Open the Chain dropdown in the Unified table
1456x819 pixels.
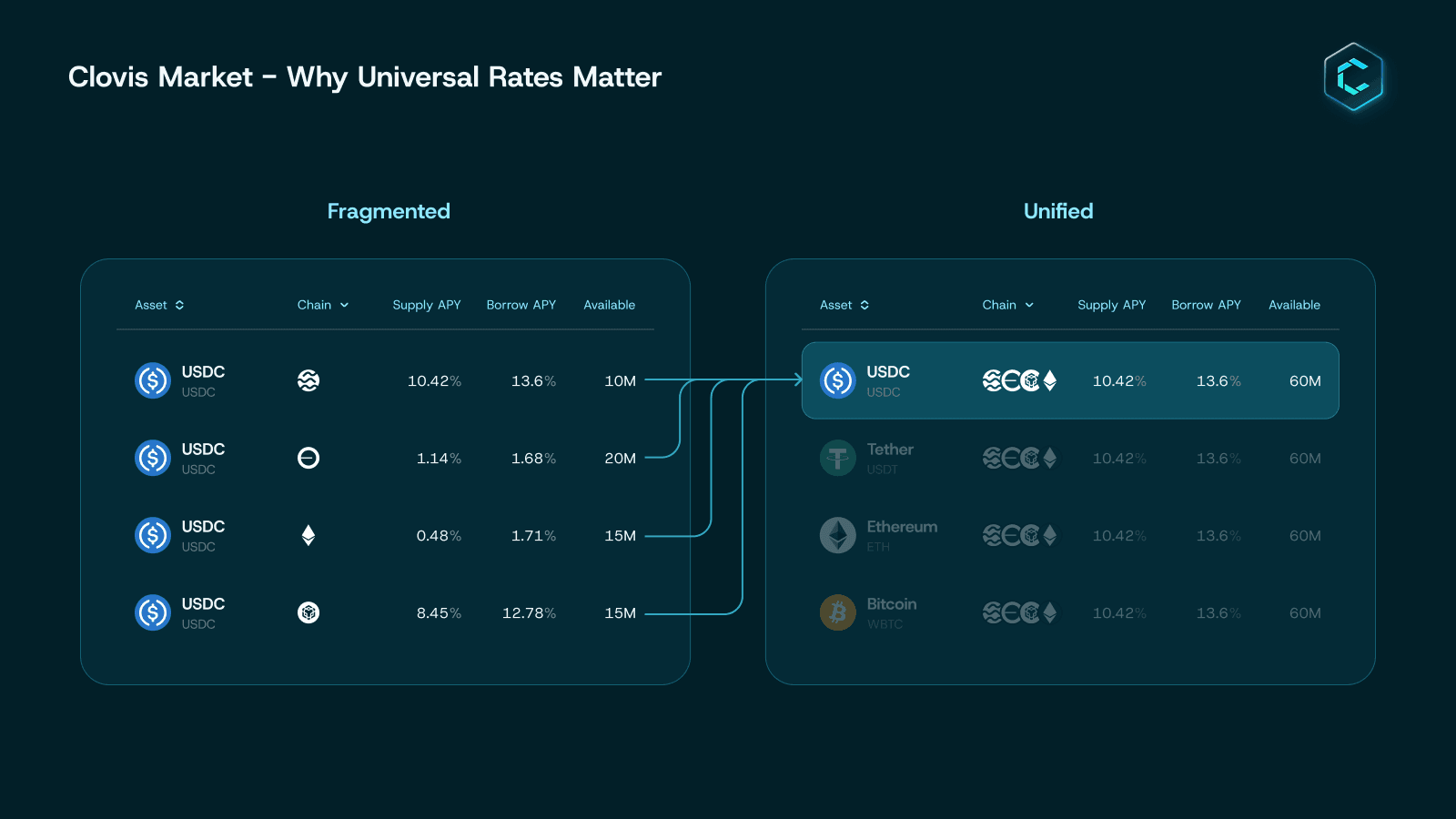point(1008,305)
